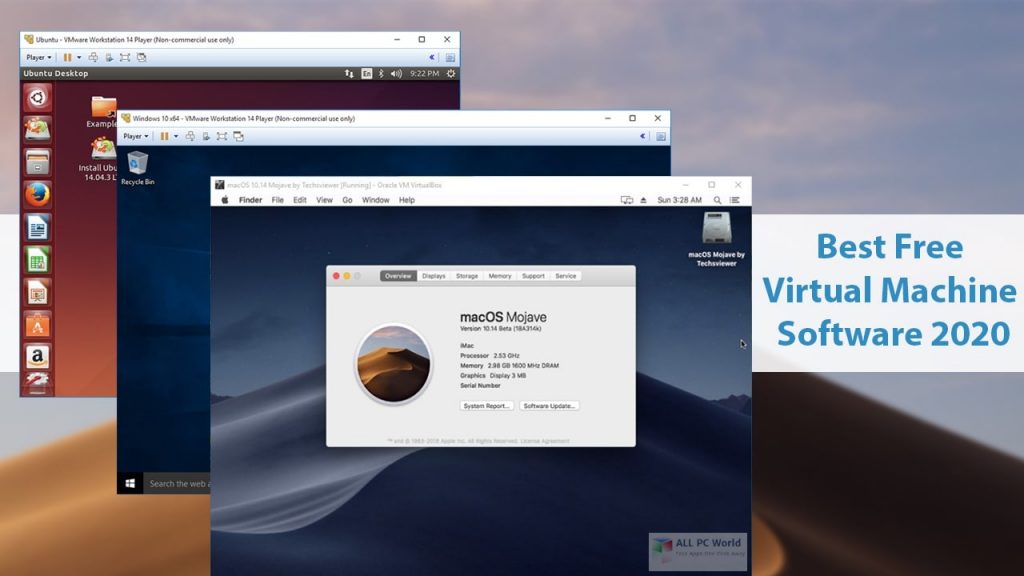Switch to the Overview tab
Image resolution: width=1024 pixels, height=576 pixels.
click(398, 276)
